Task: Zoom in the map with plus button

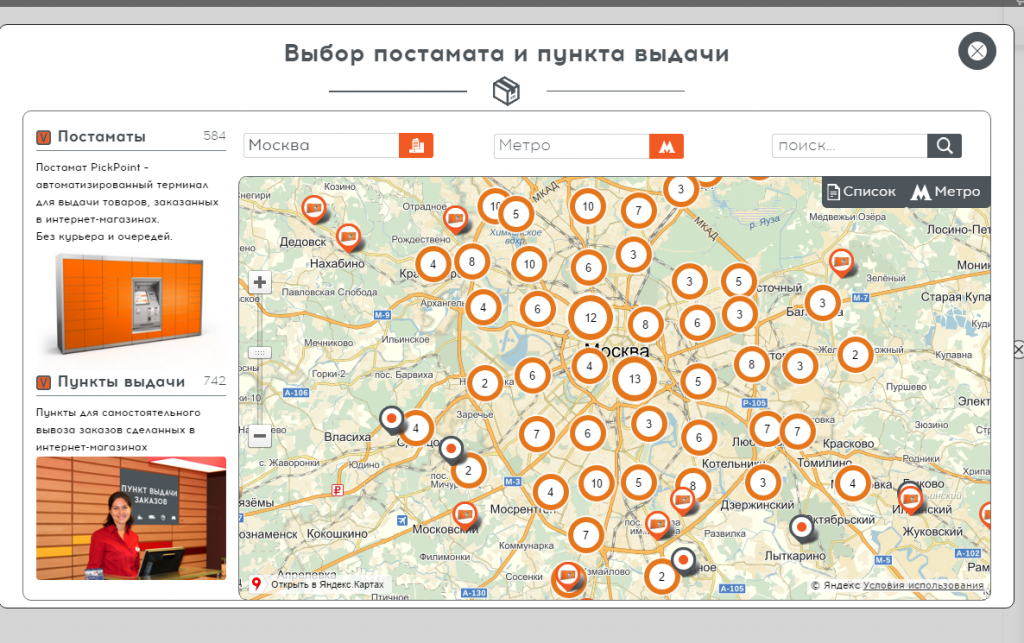Action: coord(260,282)
